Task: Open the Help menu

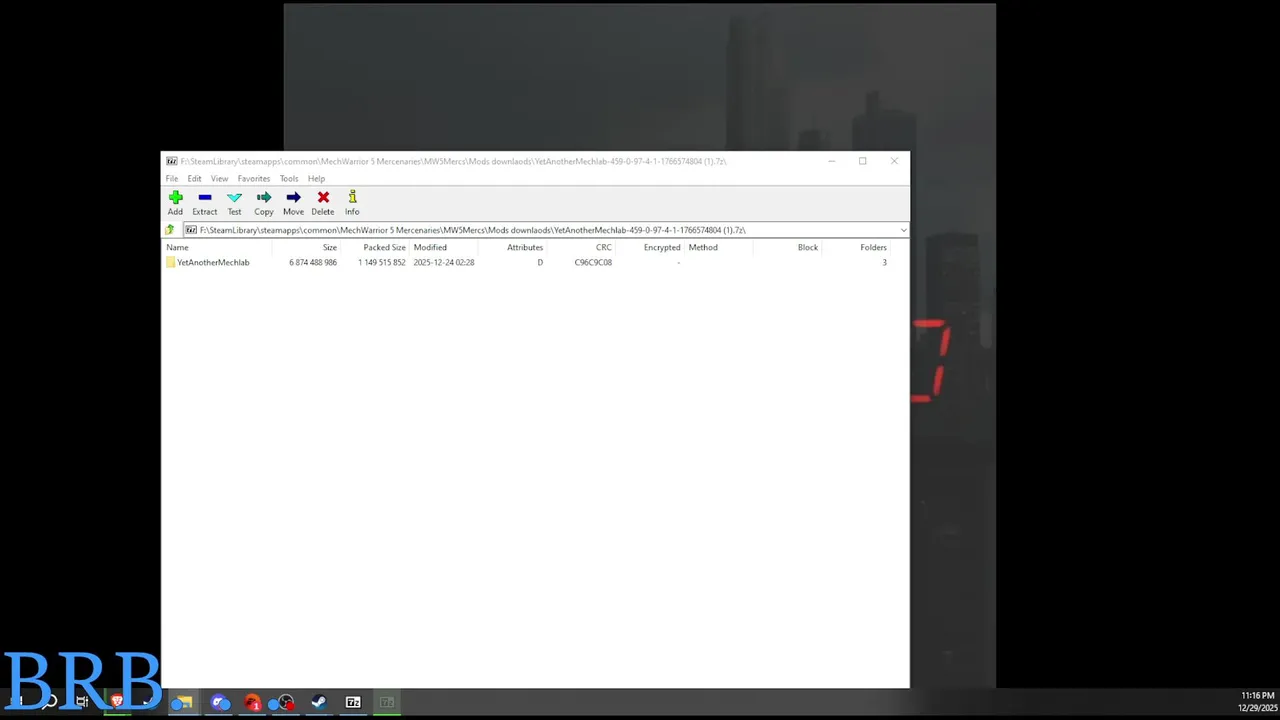Action: 316,179
